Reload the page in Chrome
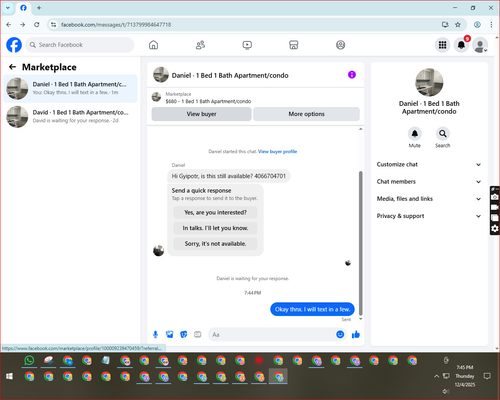The height and width of the screenshot is (400, 500). [37, 25]
